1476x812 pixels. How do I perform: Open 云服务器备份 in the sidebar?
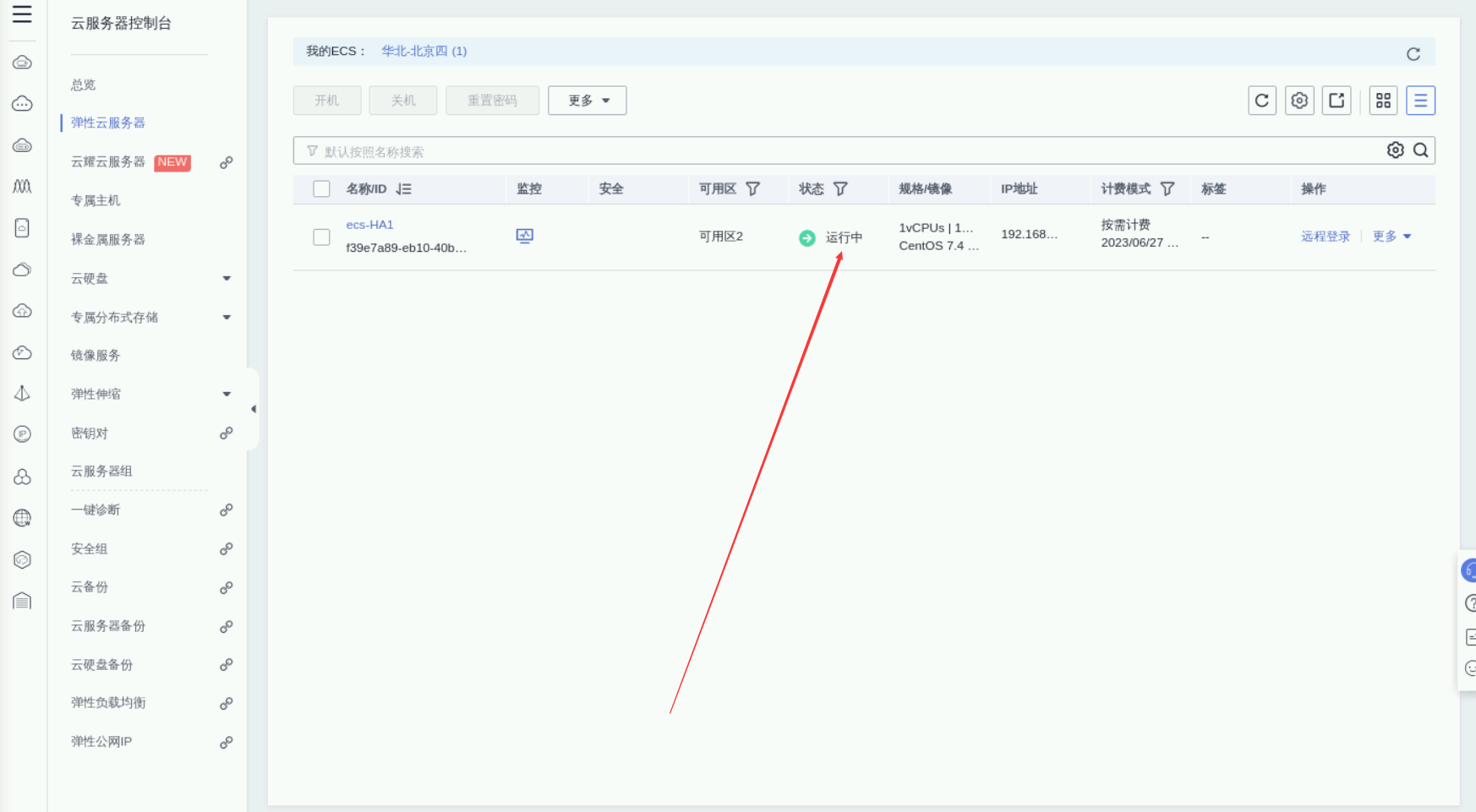click(x=108, y=626)
